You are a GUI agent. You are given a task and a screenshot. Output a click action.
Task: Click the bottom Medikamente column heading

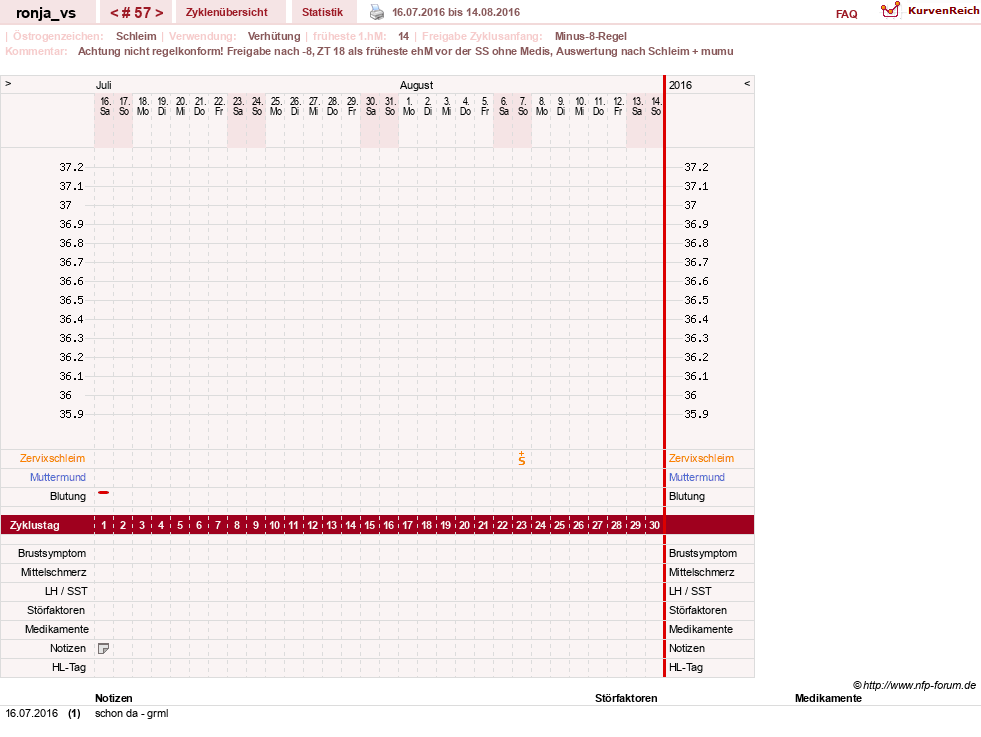tap(828, 698)
